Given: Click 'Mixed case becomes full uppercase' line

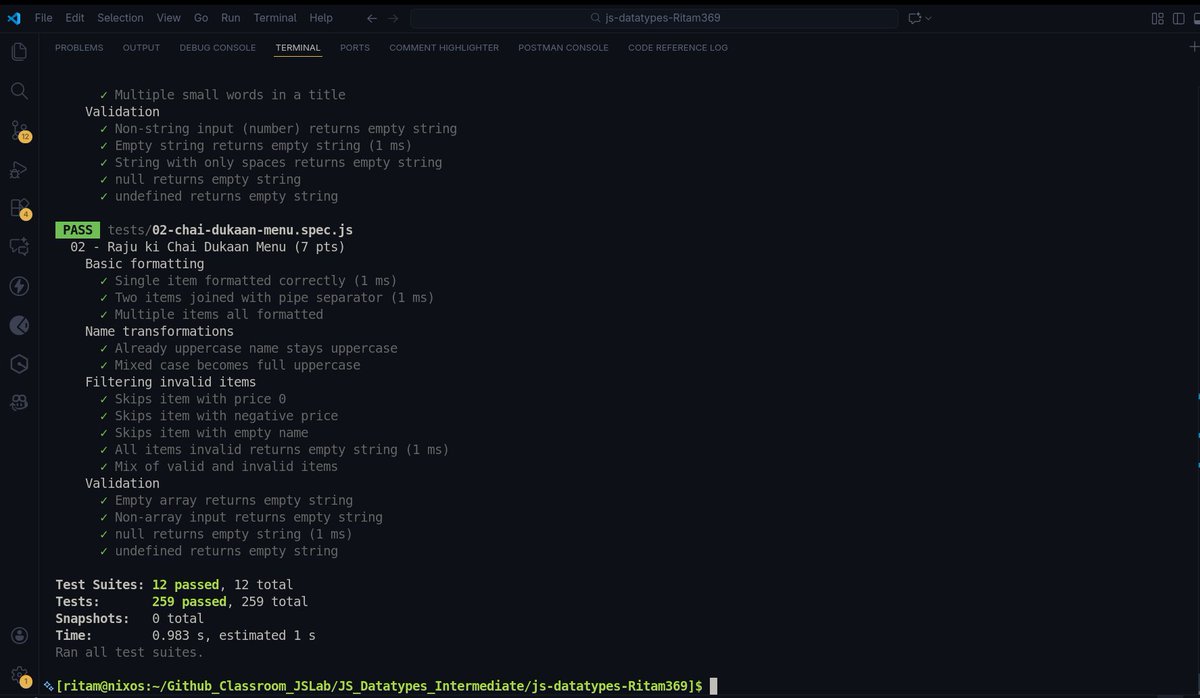Looking at the screenshot, I should [230, 365].
